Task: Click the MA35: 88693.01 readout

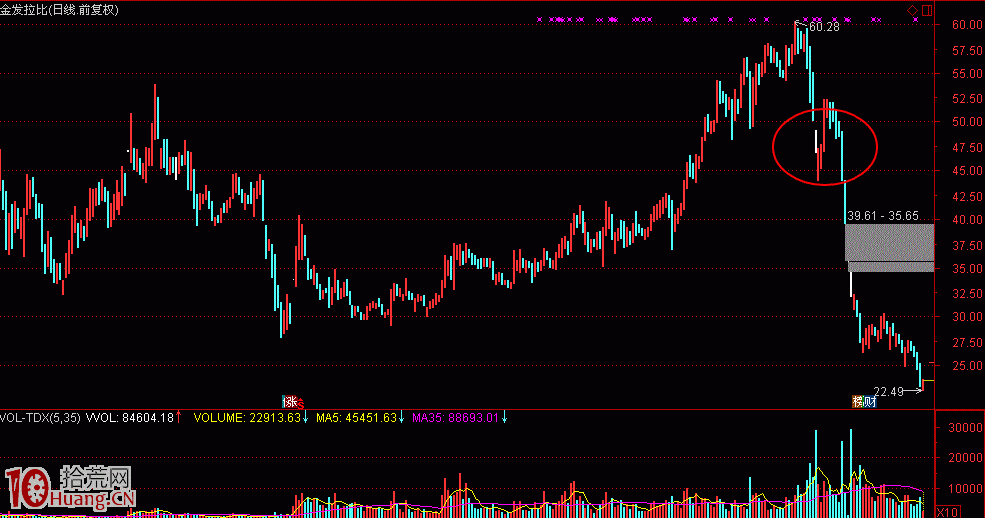Action: [x=455, y=418]
